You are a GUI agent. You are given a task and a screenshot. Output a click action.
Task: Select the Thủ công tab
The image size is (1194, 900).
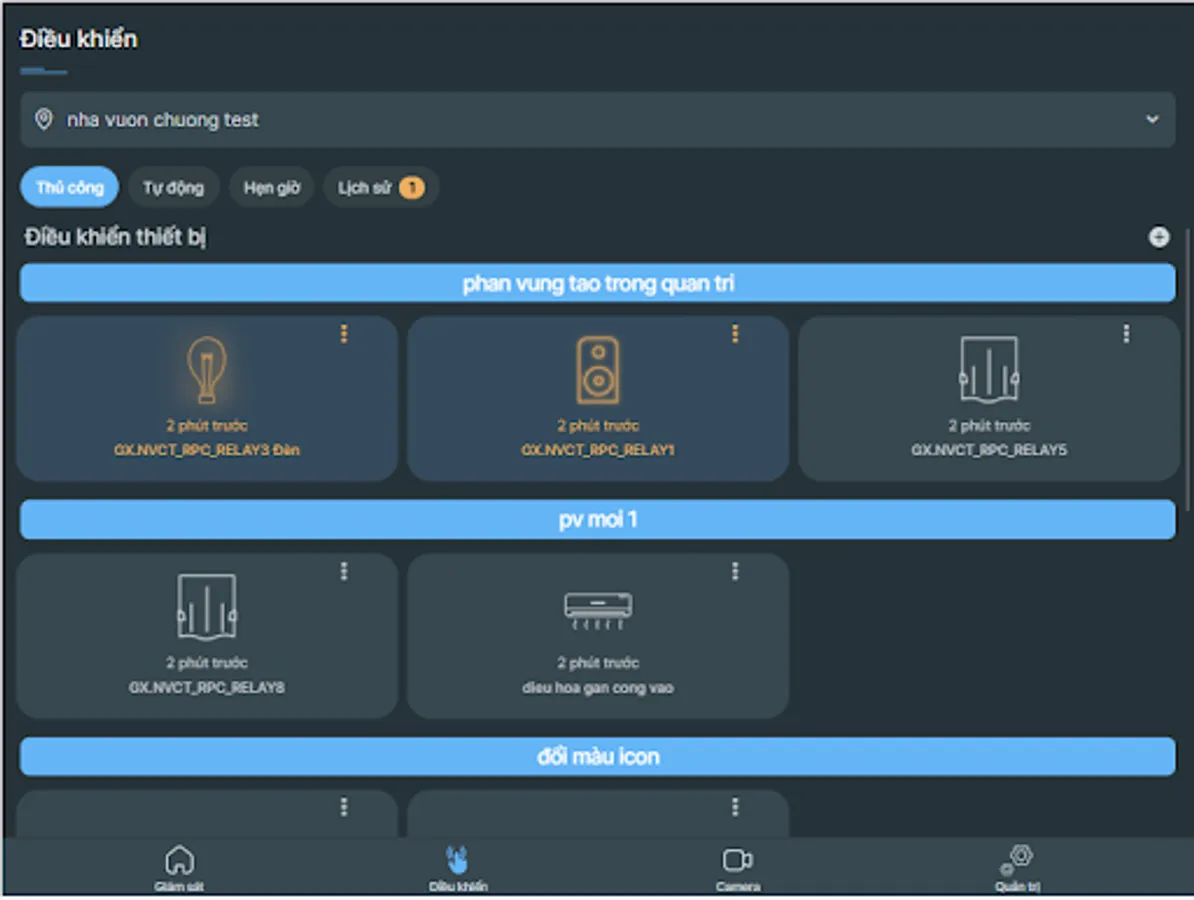coord(69,187)
